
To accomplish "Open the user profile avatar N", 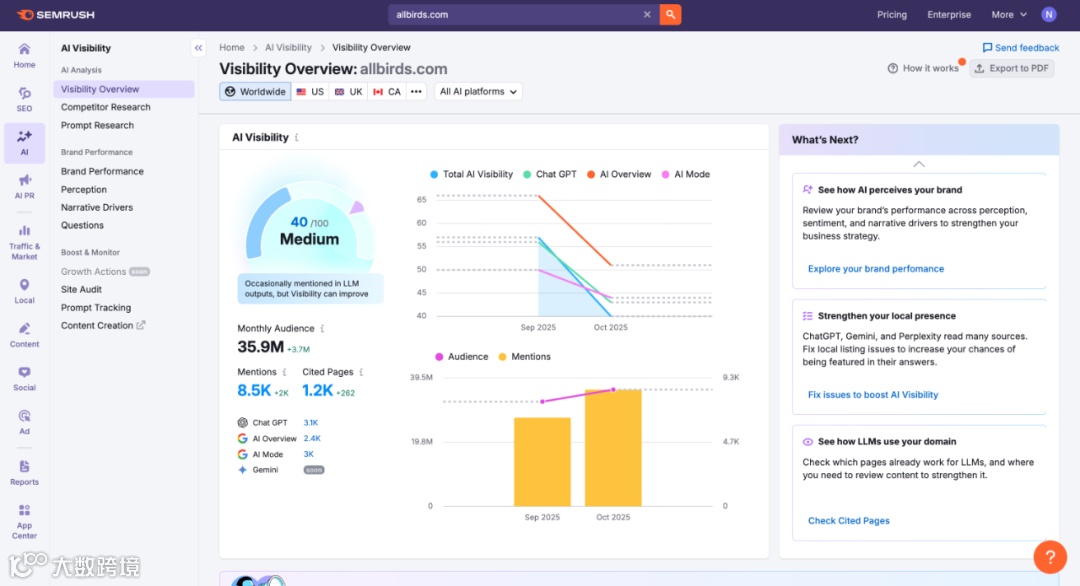I will click(1048, 14).
